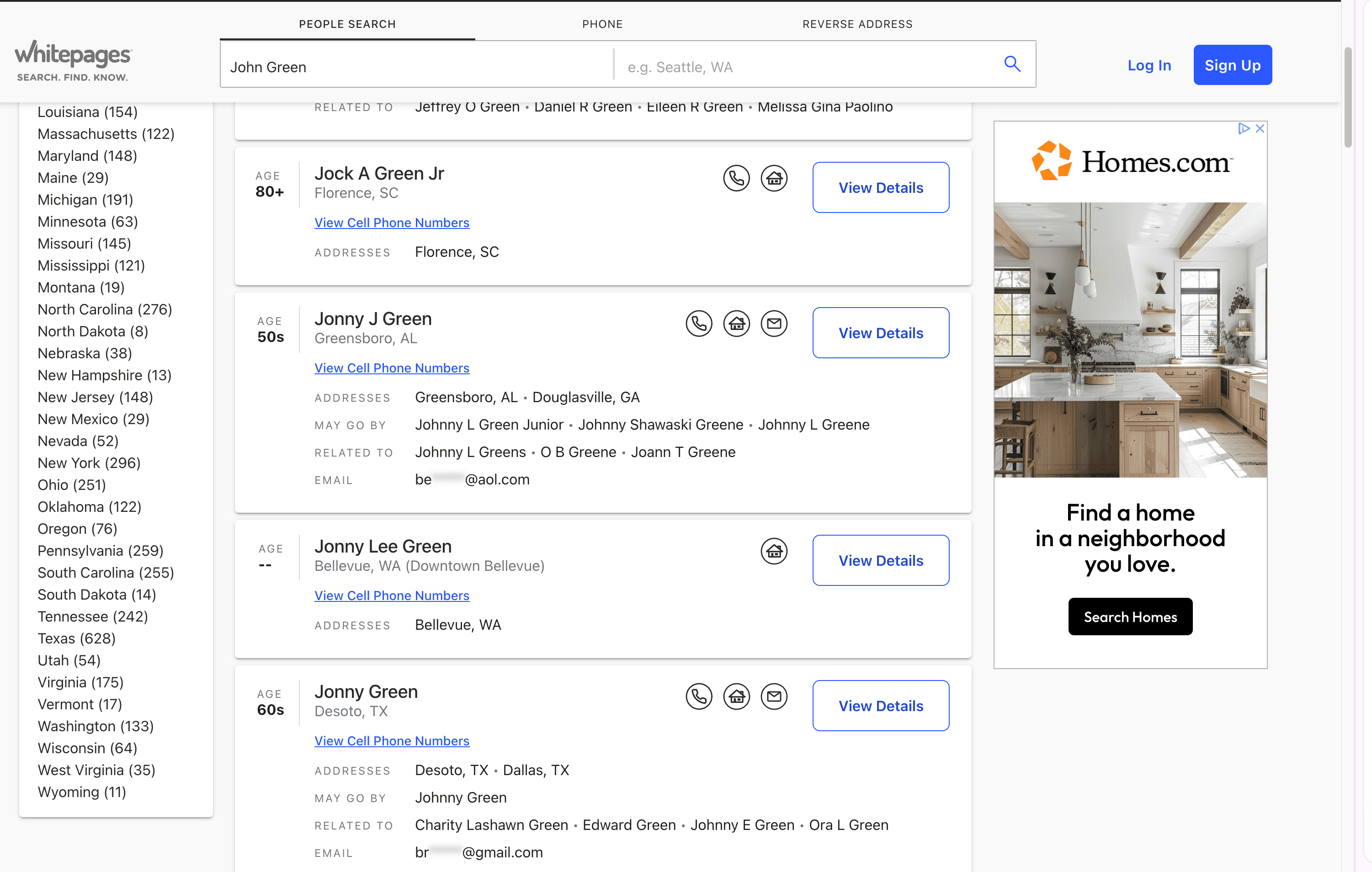Open cell phone numbers for Jonny Lee Green
Image resolution: width=1372 pixels, height=872 pixels.
(x=391, y=596)
